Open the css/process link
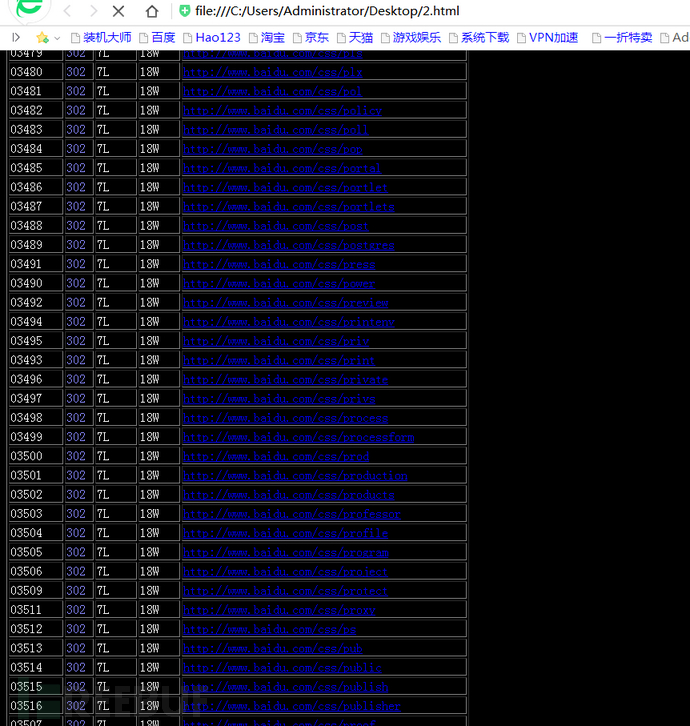690x726 pixels. 285,418
